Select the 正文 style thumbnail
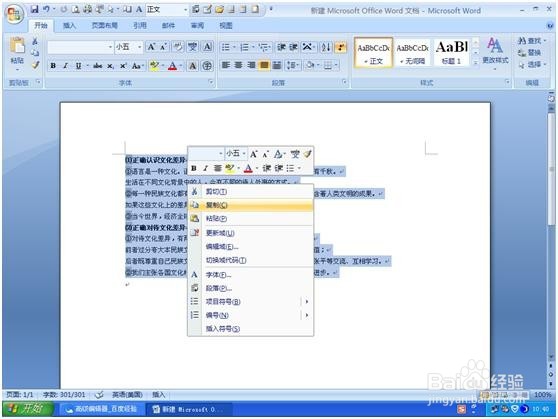 (374, 53)
